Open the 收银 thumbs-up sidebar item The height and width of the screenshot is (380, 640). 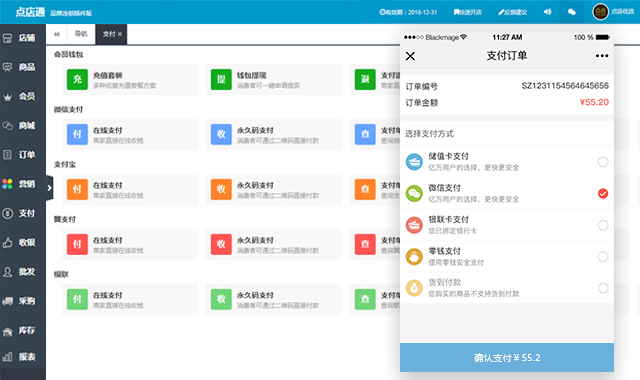(20, 242)
